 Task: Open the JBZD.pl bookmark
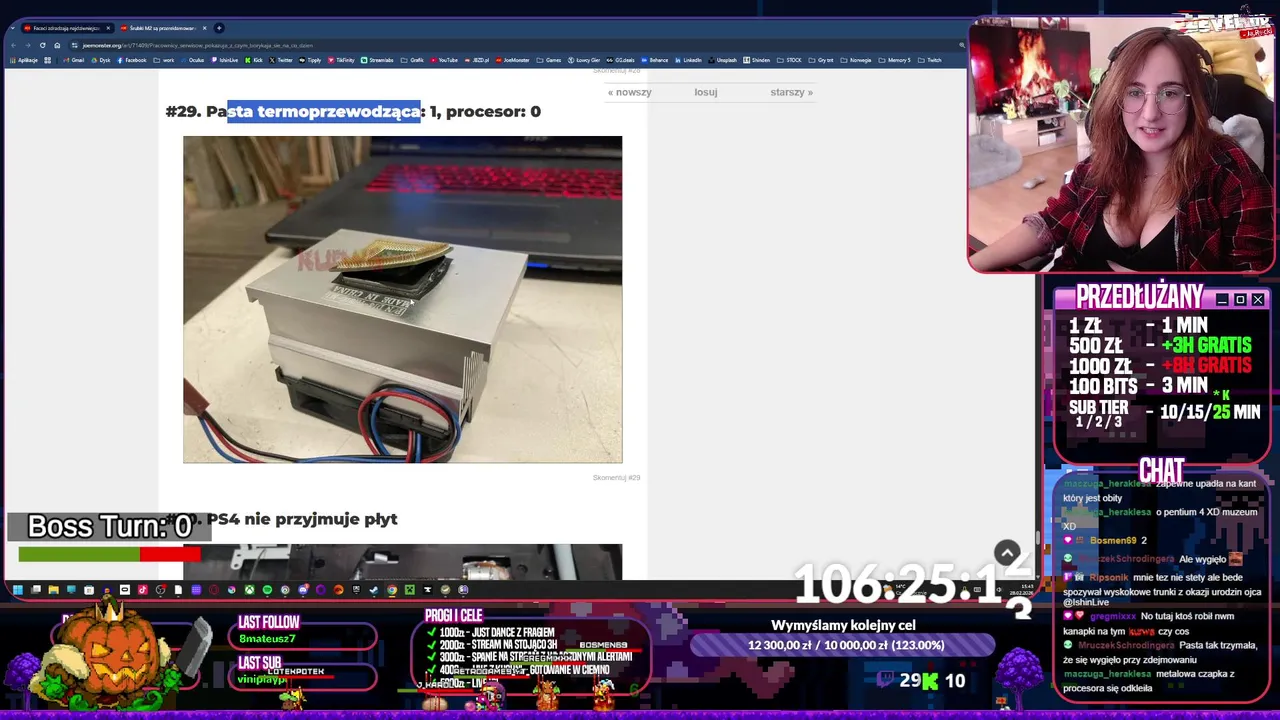click(476, 60)
